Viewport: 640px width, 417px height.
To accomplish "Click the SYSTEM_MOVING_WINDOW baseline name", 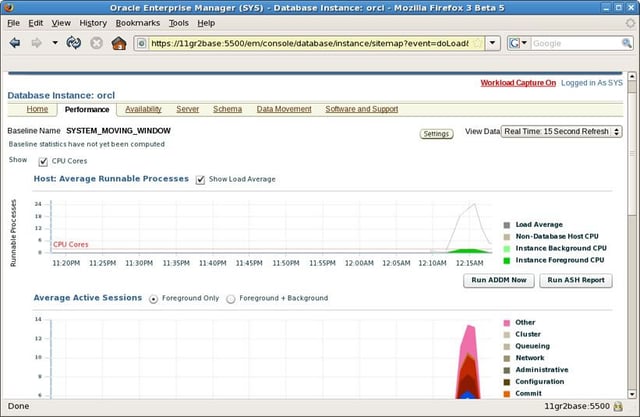I will point(118,131).
